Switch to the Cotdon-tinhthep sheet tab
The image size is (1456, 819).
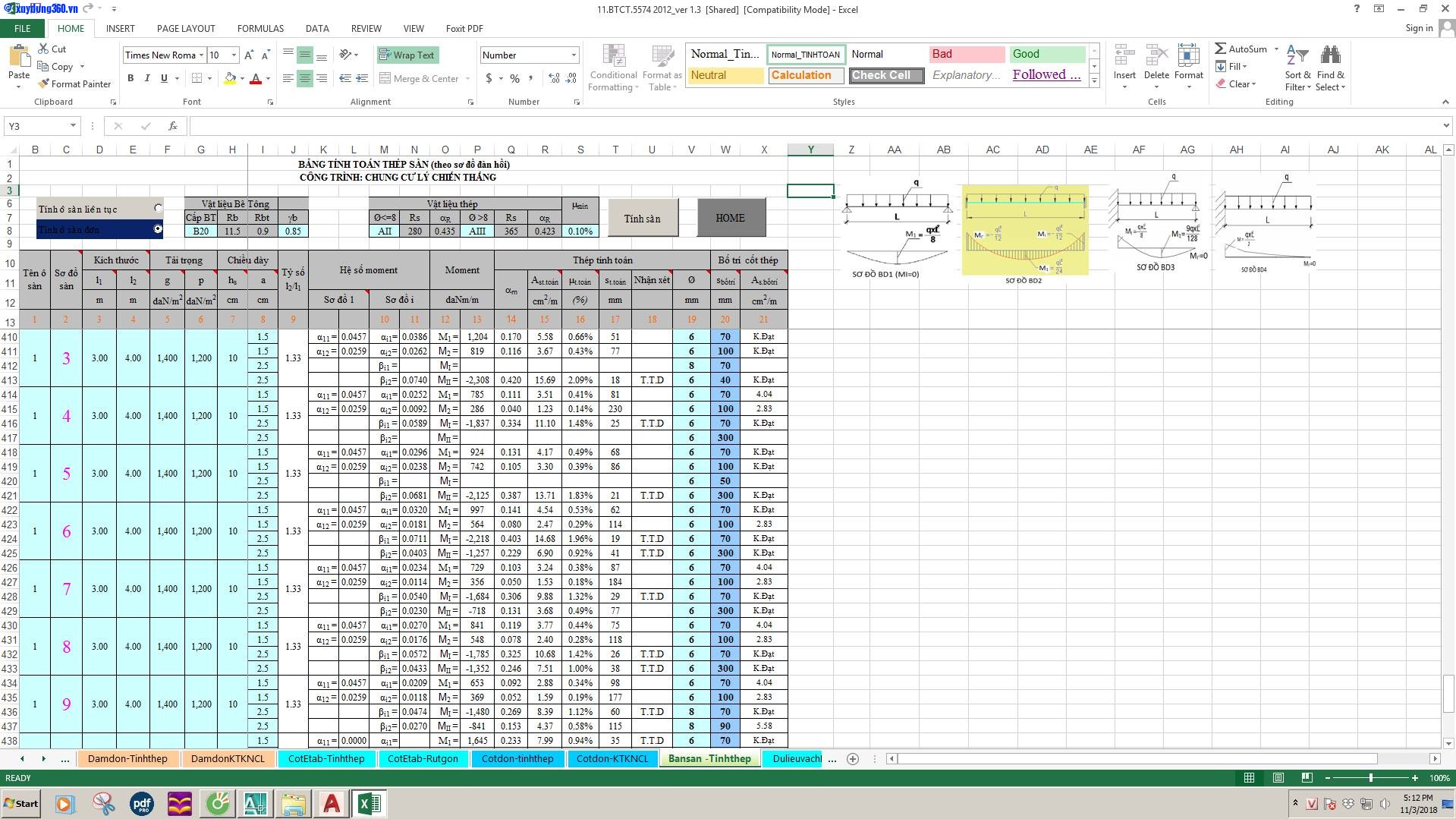(517, 758)
